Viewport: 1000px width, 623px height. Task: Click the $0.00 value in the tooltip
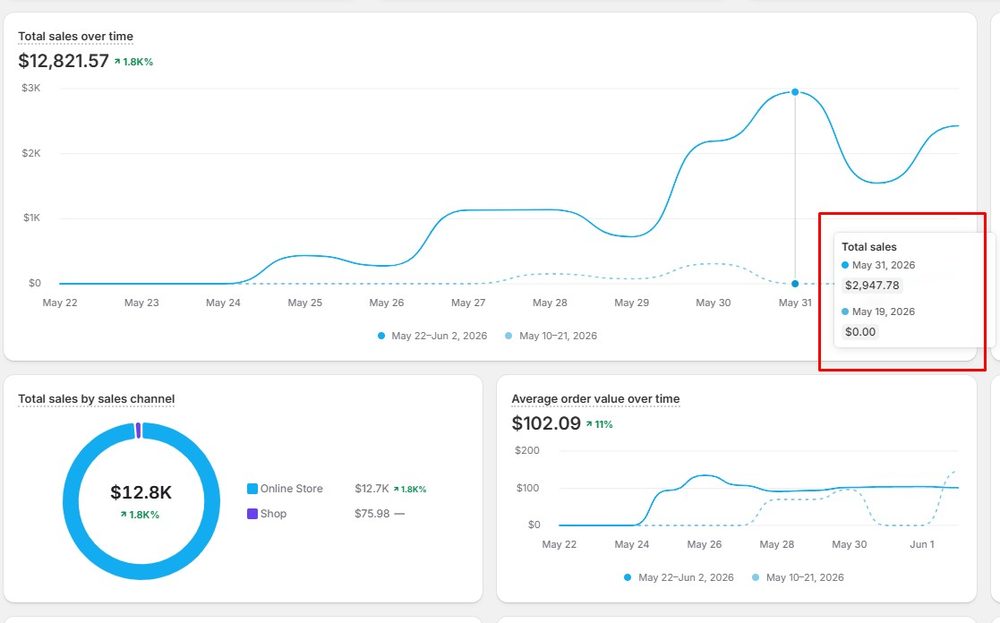860,332
